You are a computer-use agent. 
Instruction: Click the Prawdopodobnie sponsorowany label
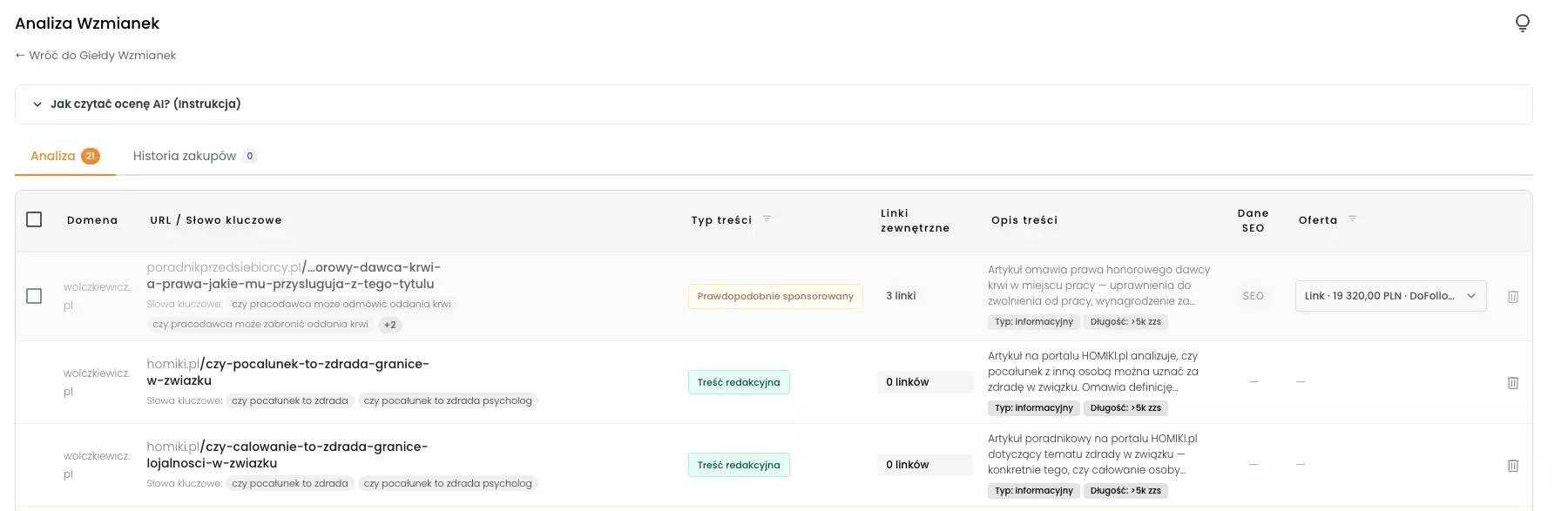pos(775,296)
